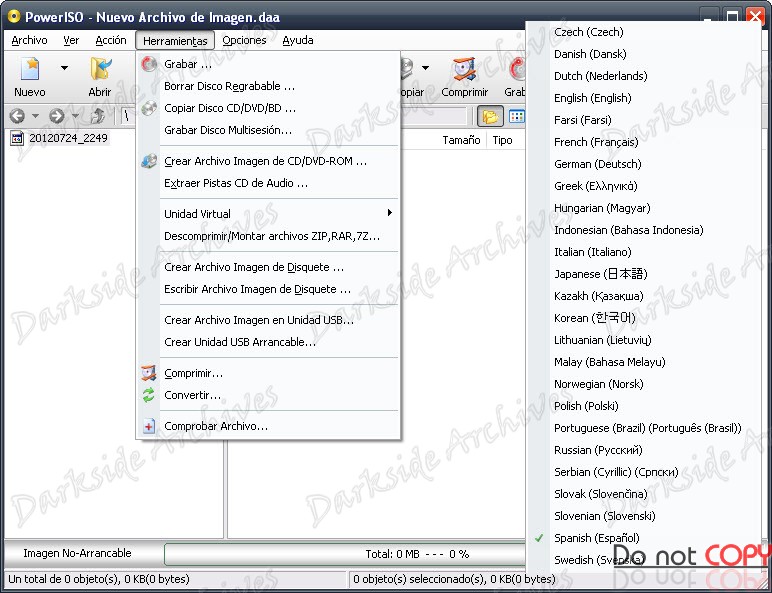This screenshot has height=593, width=772.
Task: Toggle the folders view icon
Action: coord(490,116)
